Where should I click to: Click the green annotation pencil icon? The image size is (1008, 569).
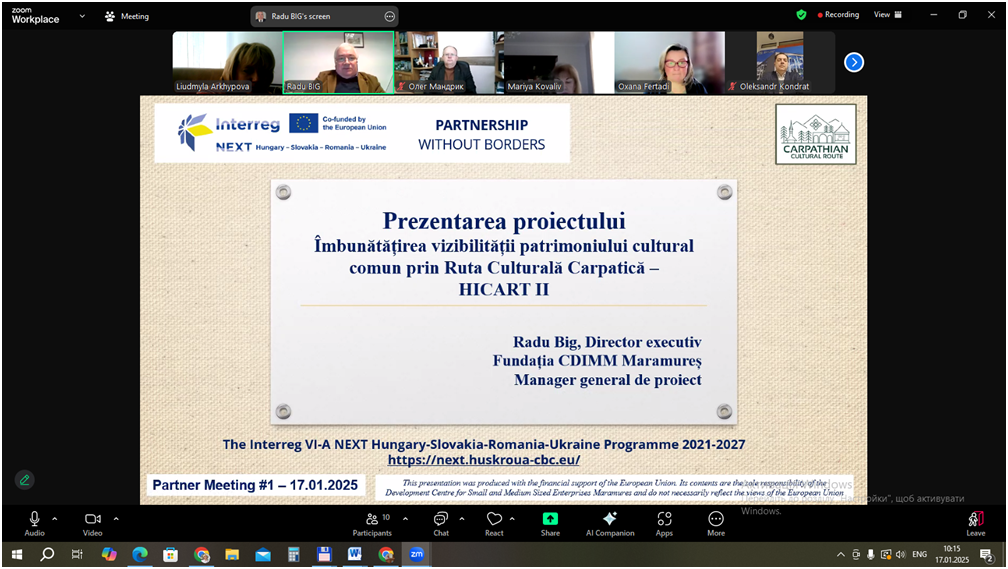[25, 480]
